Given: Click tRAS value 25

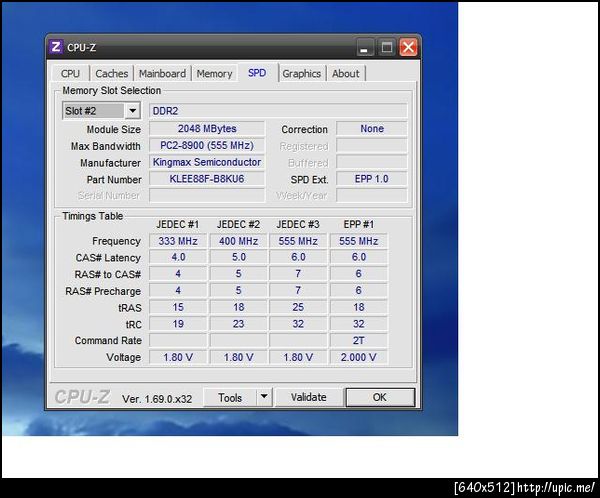Looking at the screenshot, I should (x=298, y=307).
